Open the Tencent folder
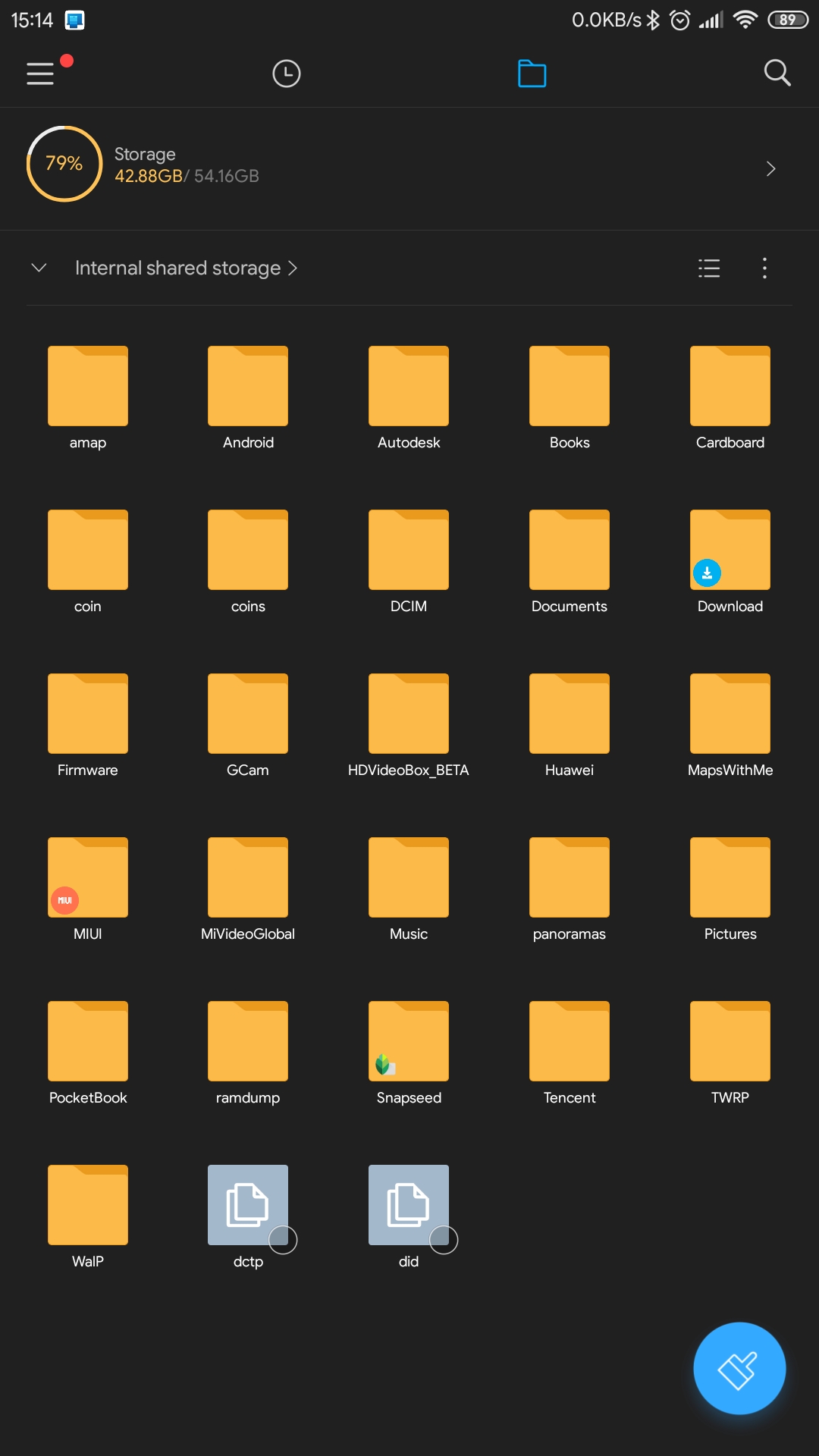Image resolution: width=819 pixels, height=1456 pixels. coord(570,1053)
